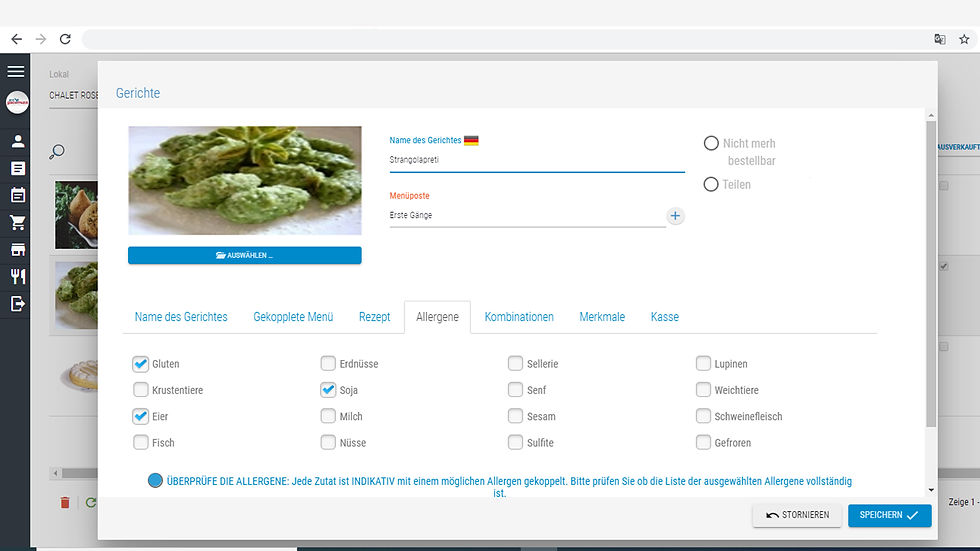Click the Menüposte Erste Gänge field
Image resolution: width=980 pixels, height=551 pixels.
[x=528, y=216]
